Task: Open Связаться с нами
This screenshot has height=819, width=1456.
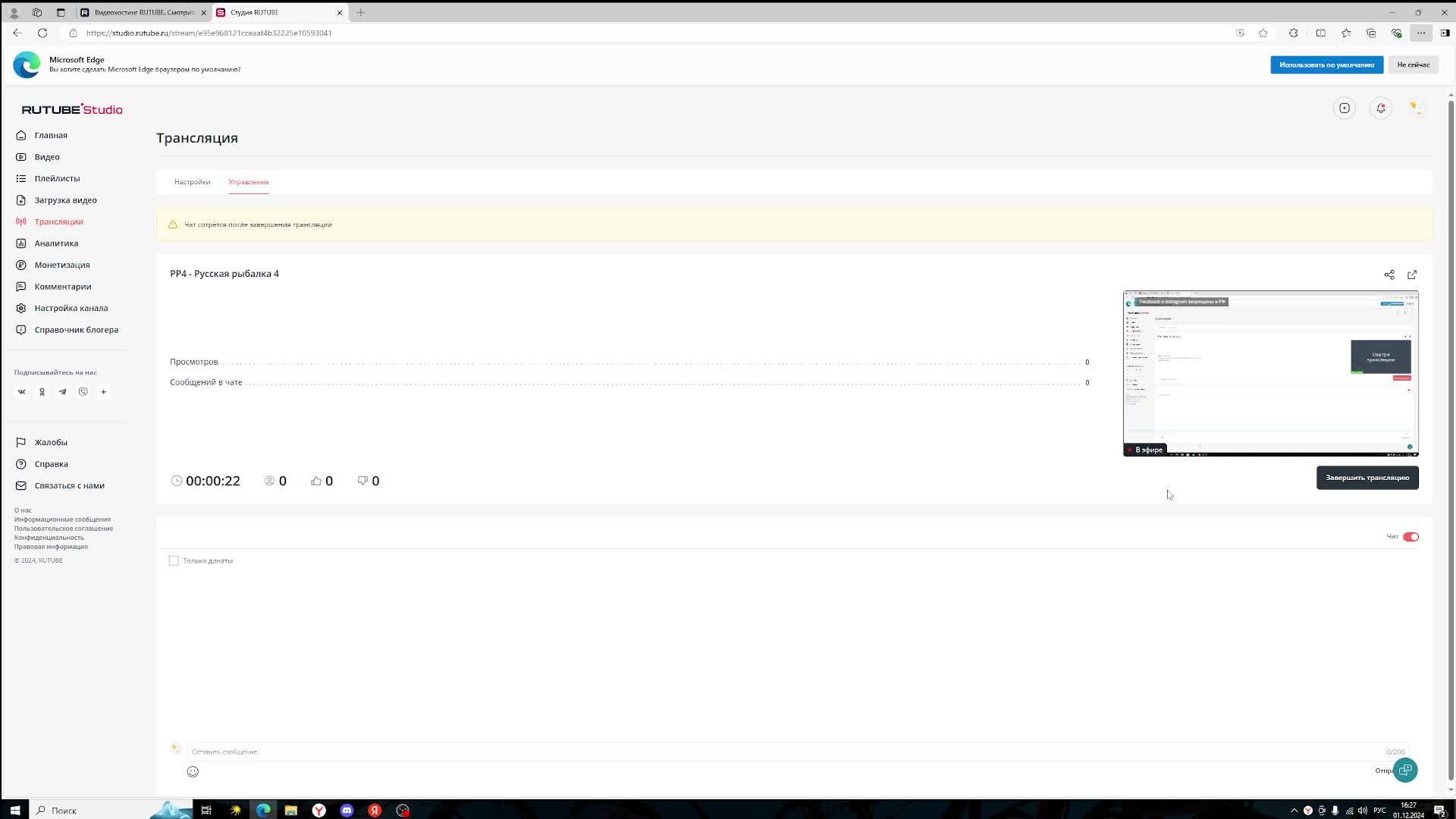Action: [69, 485]
